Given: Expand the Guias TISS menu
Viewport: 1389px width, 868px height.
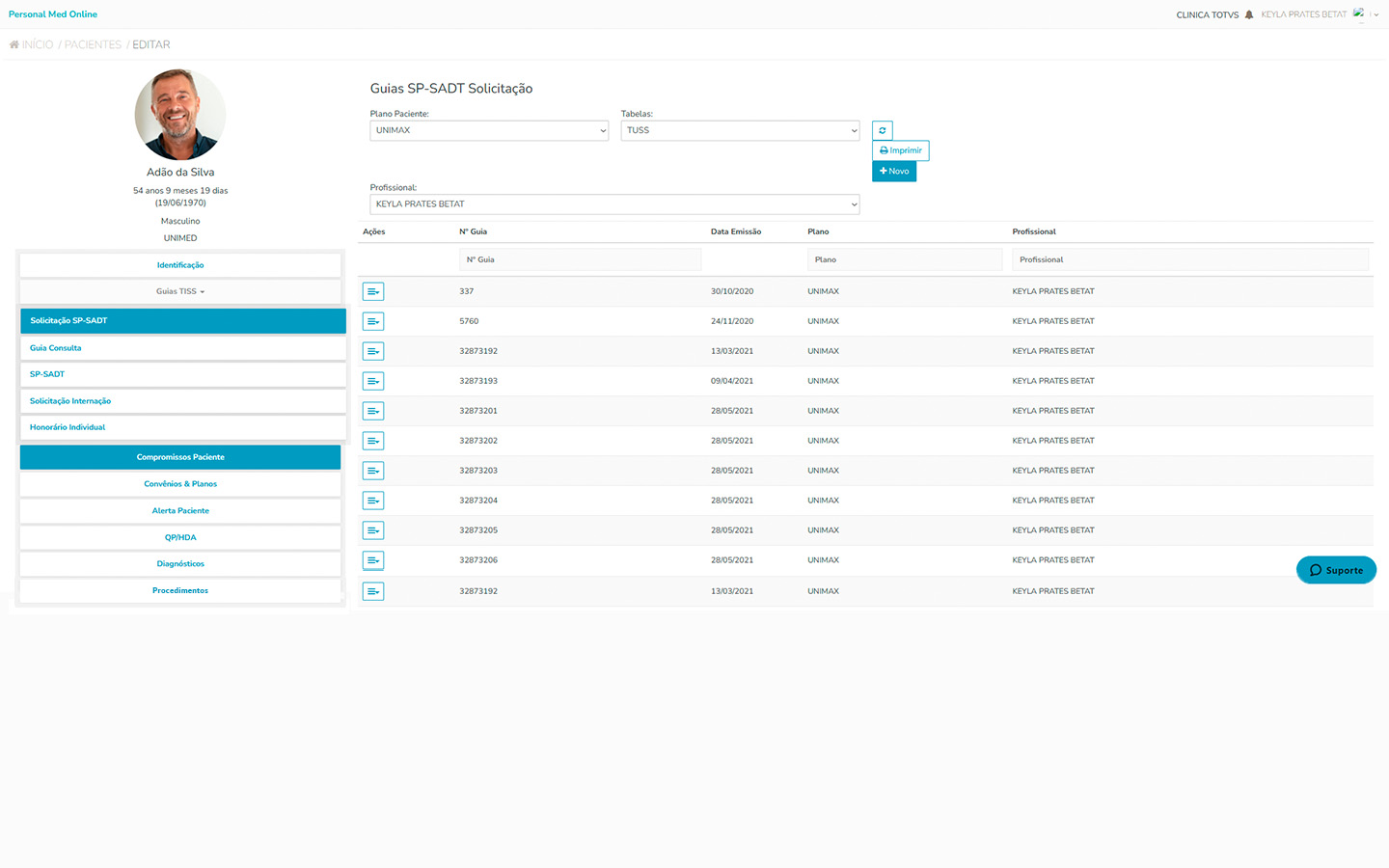Looking at the screenshot, I should tap(180, 291).
